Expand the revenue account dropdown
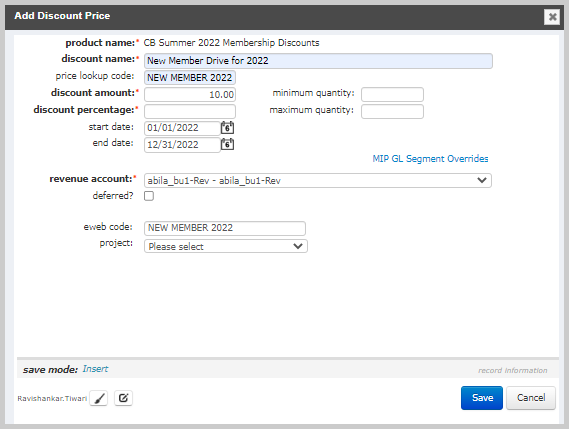569x429 pixels. 318,180
